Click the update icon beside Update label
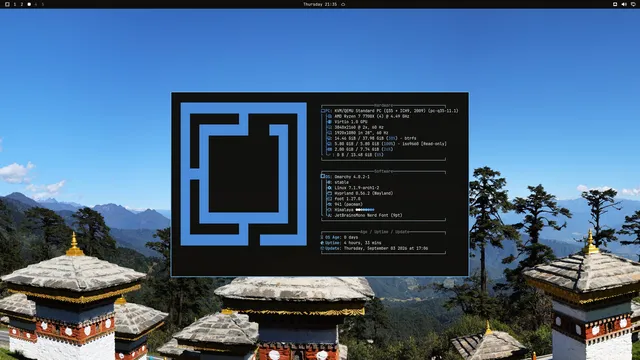 [322, 248]
